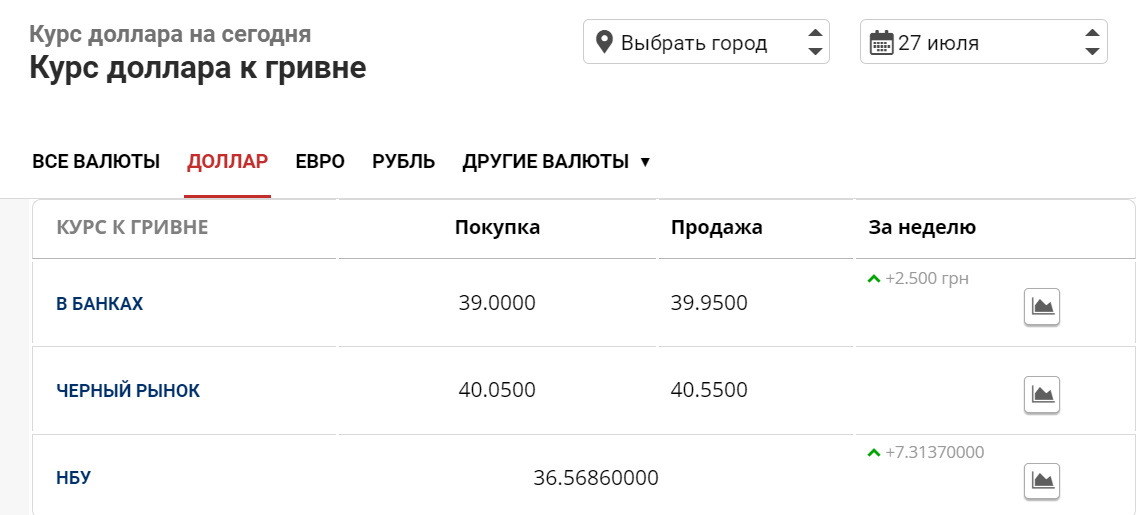Screen dimensions: 1136x515
Task: Follow the НБУ link
Action: (x=74, y=478)
